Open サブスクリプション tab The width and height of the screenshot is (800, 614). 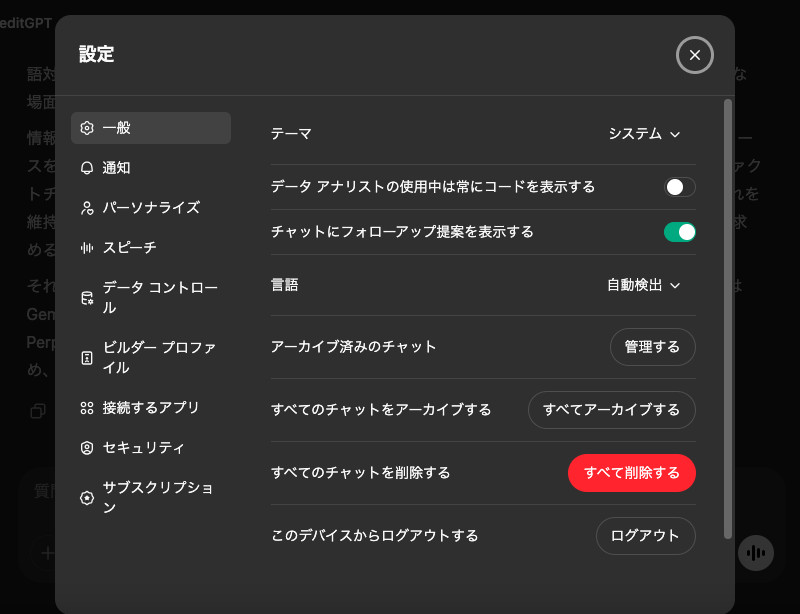[x=151, y=498]
